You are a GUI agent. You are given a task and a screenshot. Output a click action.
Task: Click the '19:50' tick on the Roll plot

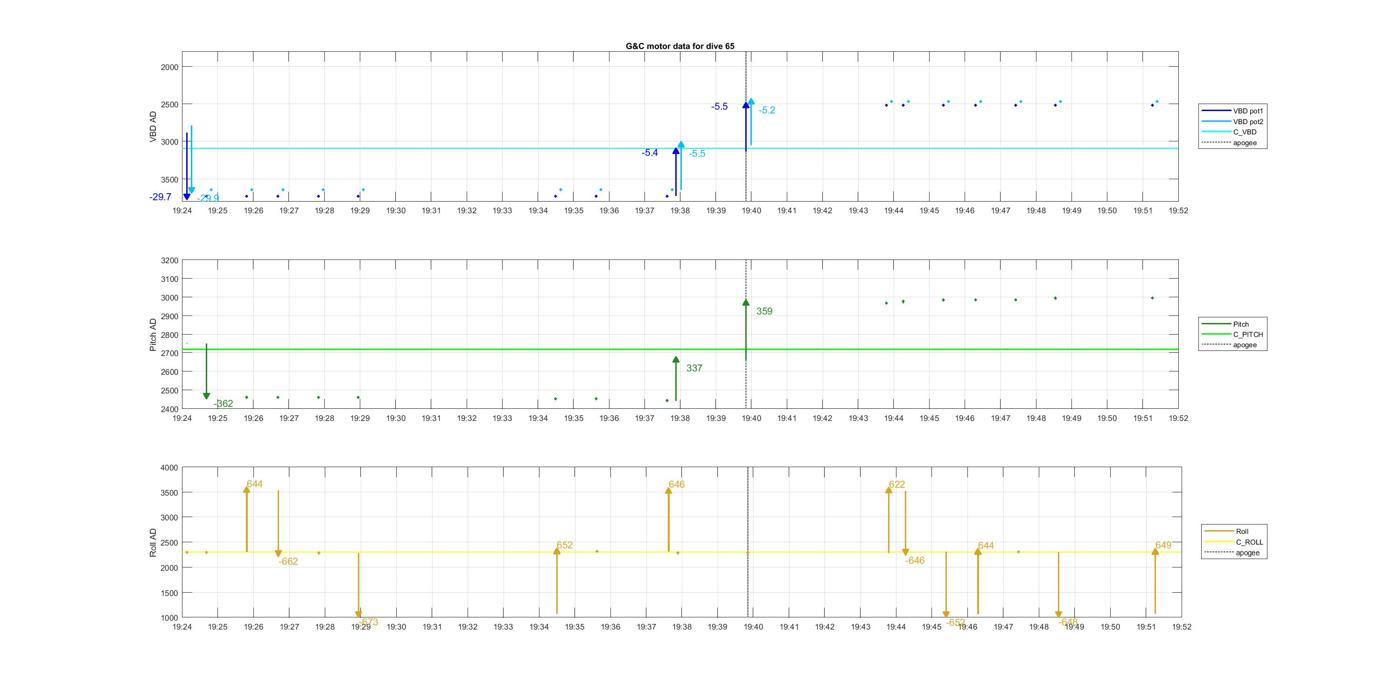(1110, 627)
